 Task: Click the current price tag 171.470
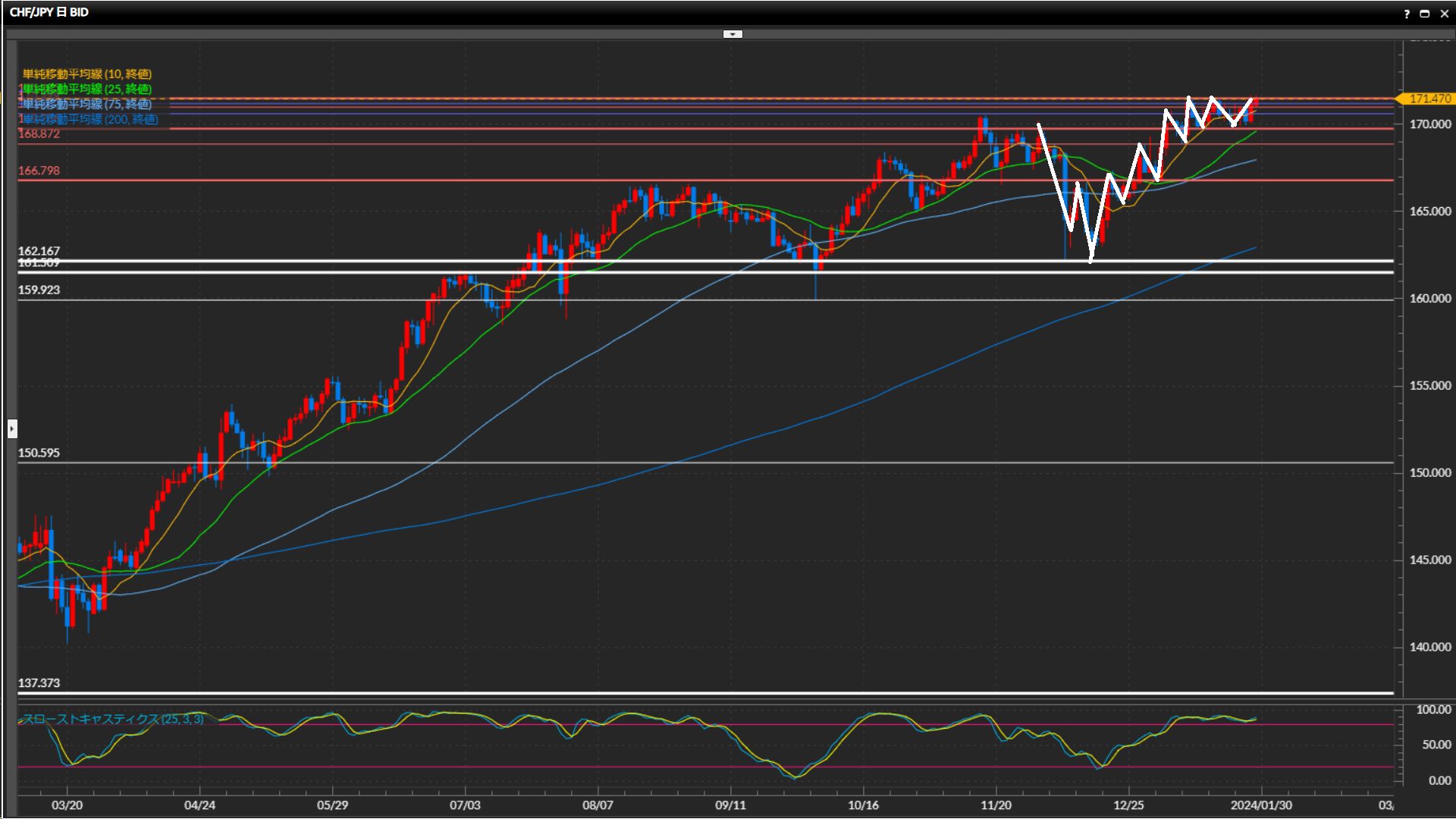[x=1429, y=99]
